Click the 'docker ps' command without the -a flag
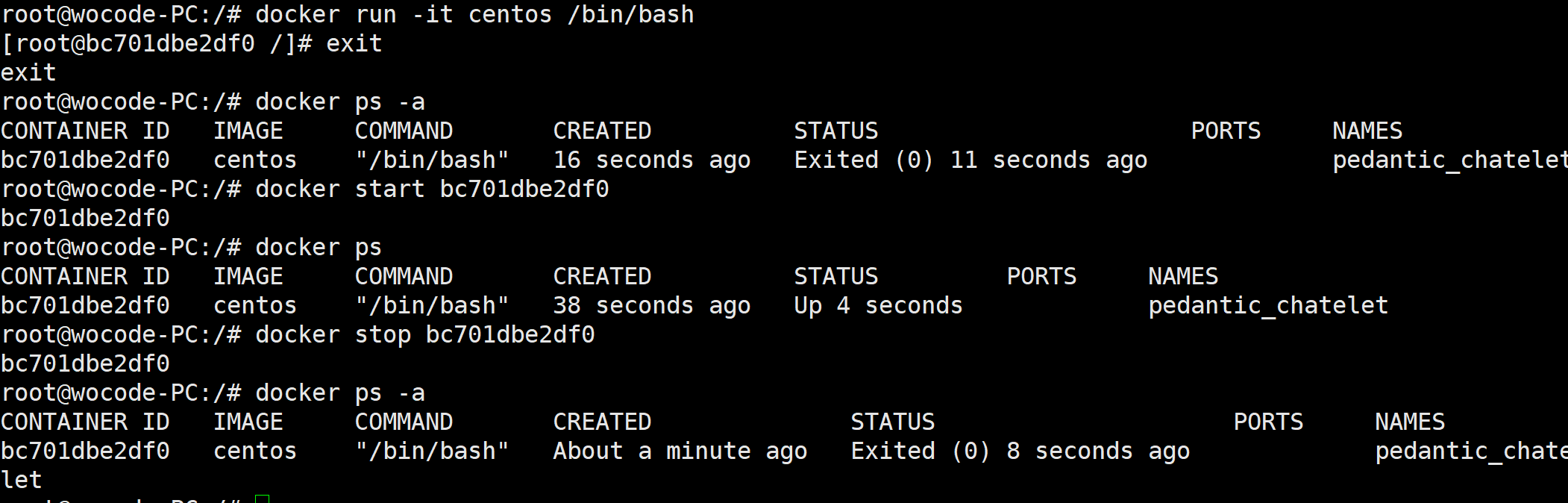The width and height of the screenshot is (1568, 503). click(319, 247)
